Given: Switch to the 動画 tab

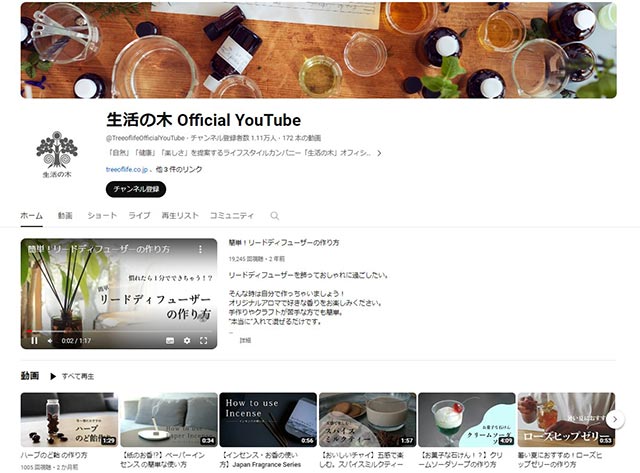Looking at the screenshot, I should pyautogui.click(x=65, y=215).
